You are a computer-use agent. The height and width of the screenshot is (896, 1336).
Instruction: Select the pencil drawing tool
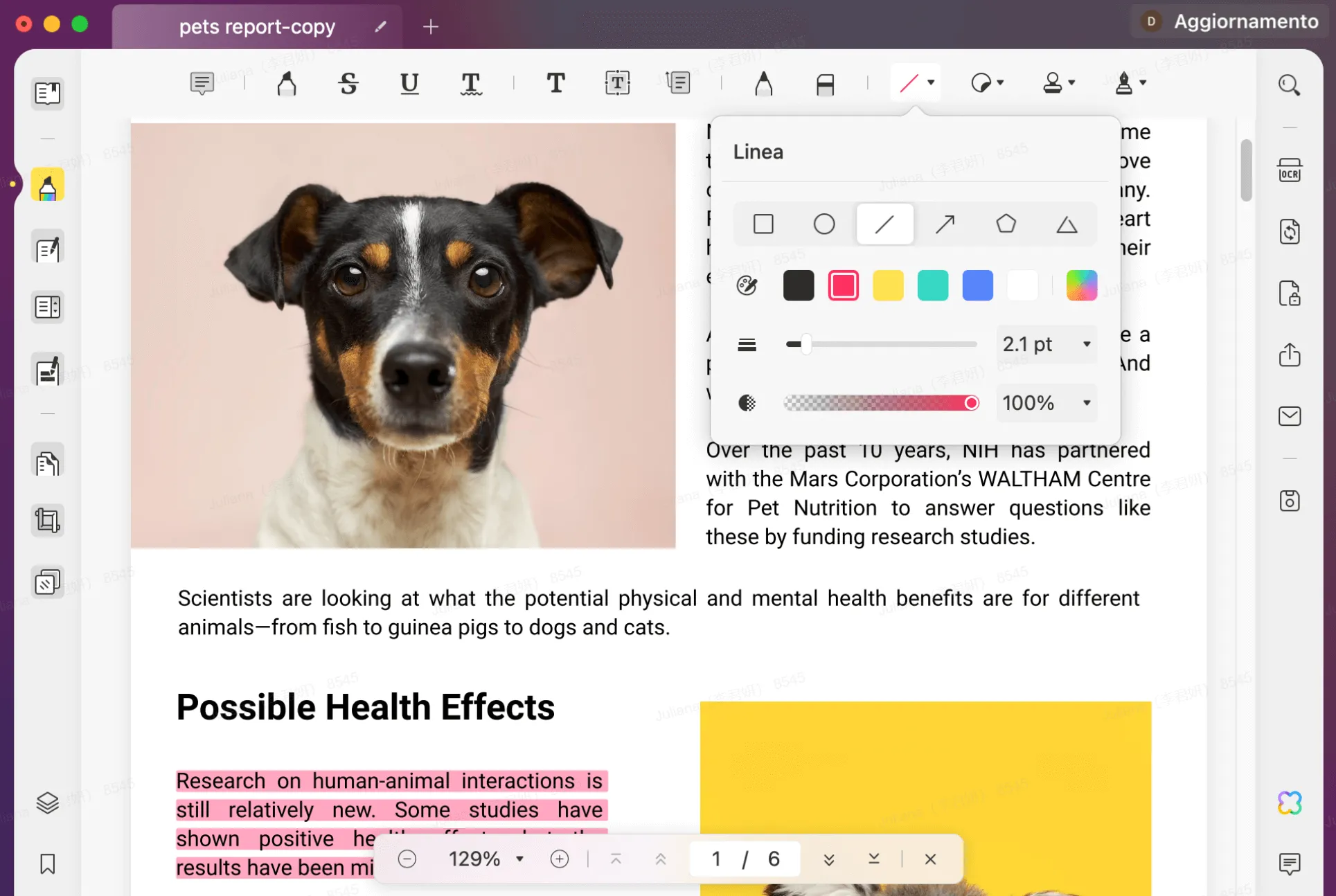click(763, 83)
